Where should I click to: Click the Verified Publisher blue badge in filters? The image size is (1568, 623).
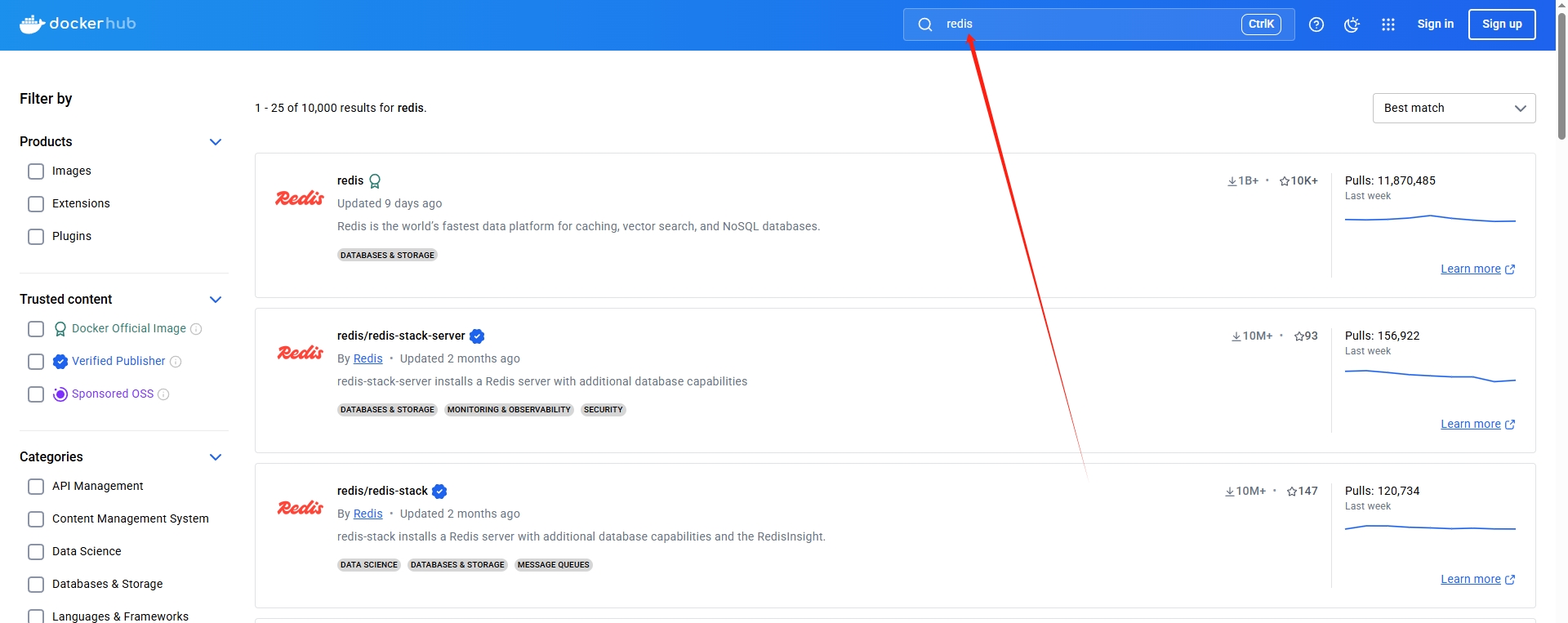coord(60,362)
